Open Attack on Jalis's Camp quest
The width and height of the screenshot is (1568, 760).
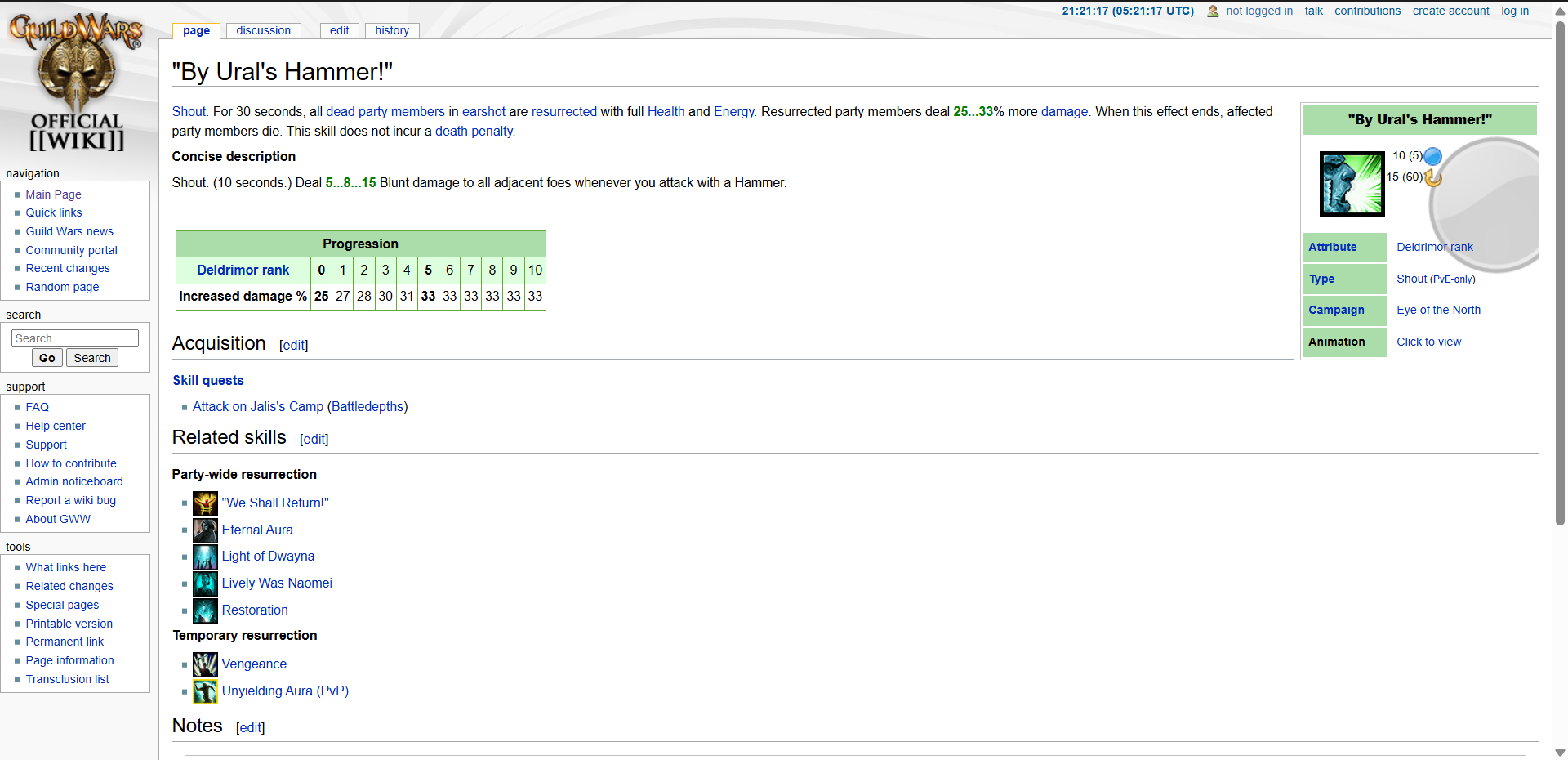pyautogui.click(x=258, y=406)
